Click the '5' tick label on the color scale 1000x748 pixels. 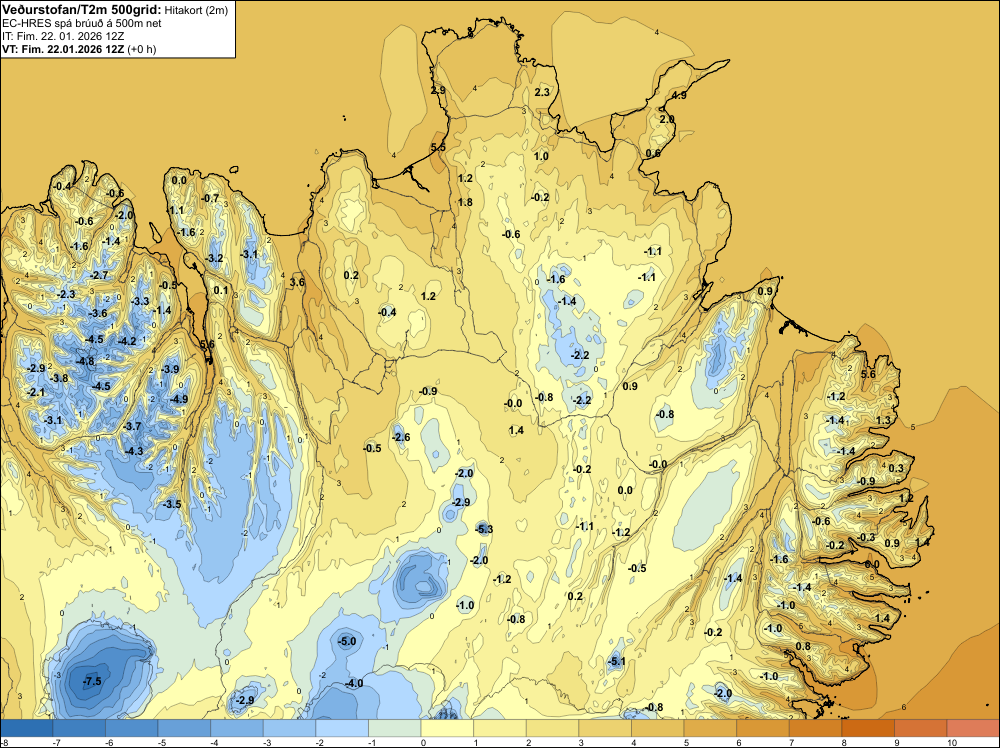point(686,742)
